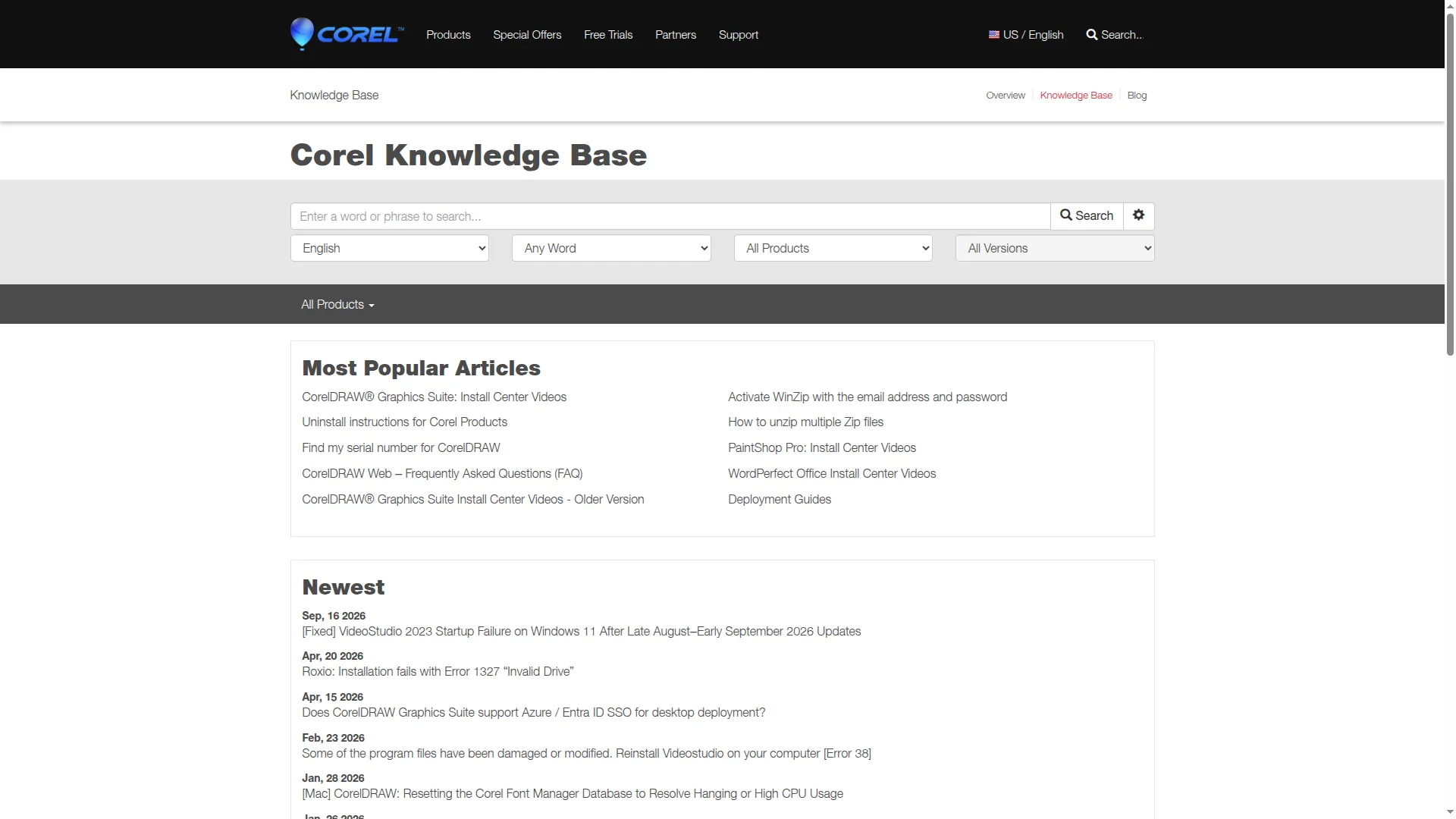Click the Jan, 28 2026 date
The height and width of the screenshot is (819, 1456).
pyautogui.click(x=333, y=778)
